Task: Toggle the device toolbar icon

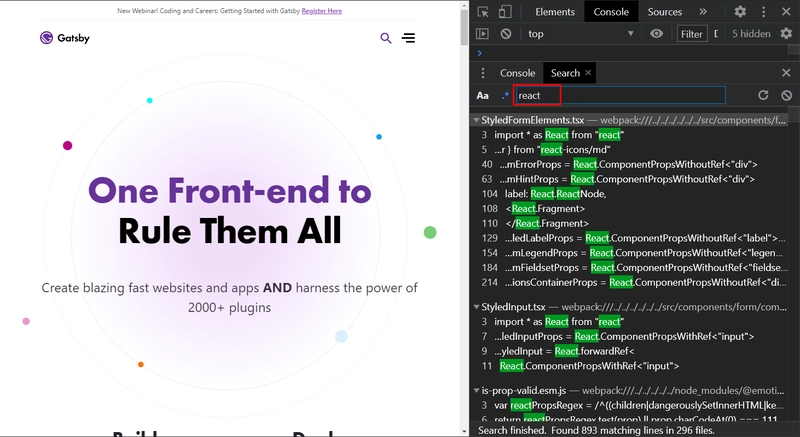Action: (x=508, y=12)
